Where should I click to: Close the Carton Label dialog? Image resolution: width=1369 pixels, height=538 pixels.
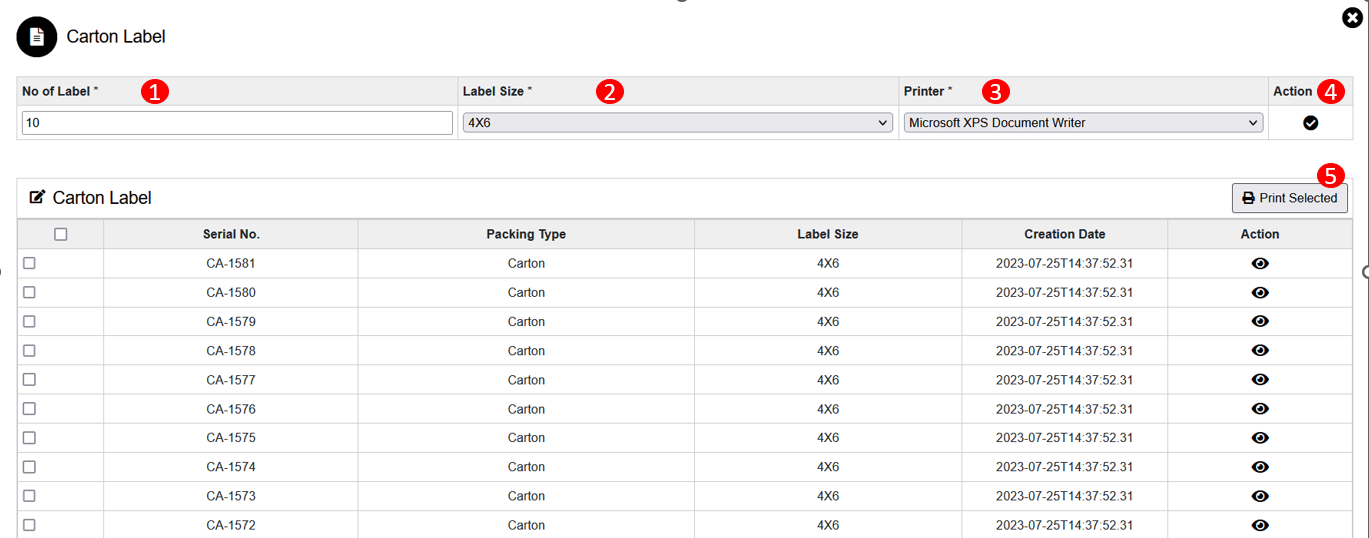coord(1352,17)
